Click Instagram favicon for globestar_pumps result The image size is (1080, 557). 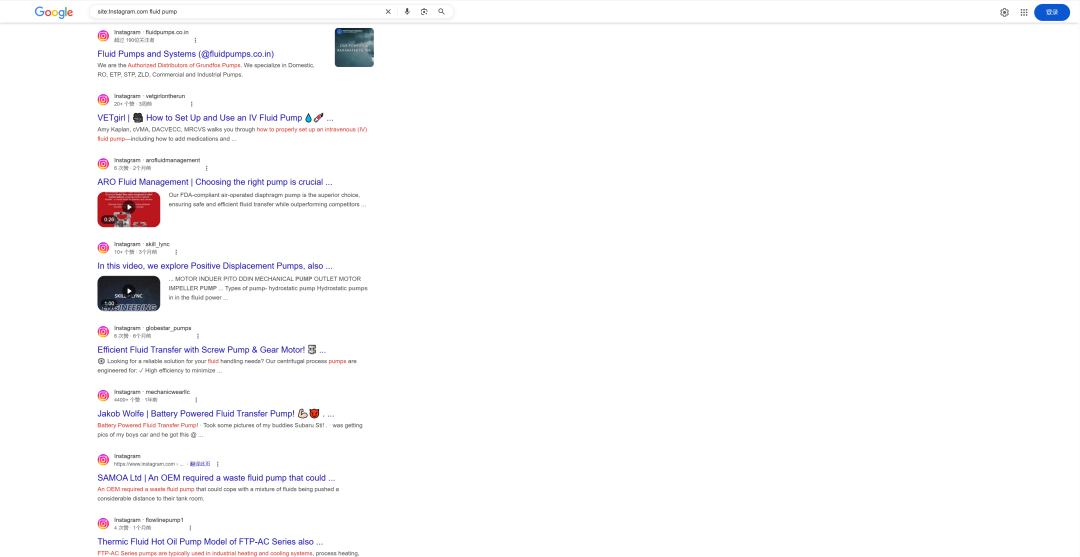[103, 332]
